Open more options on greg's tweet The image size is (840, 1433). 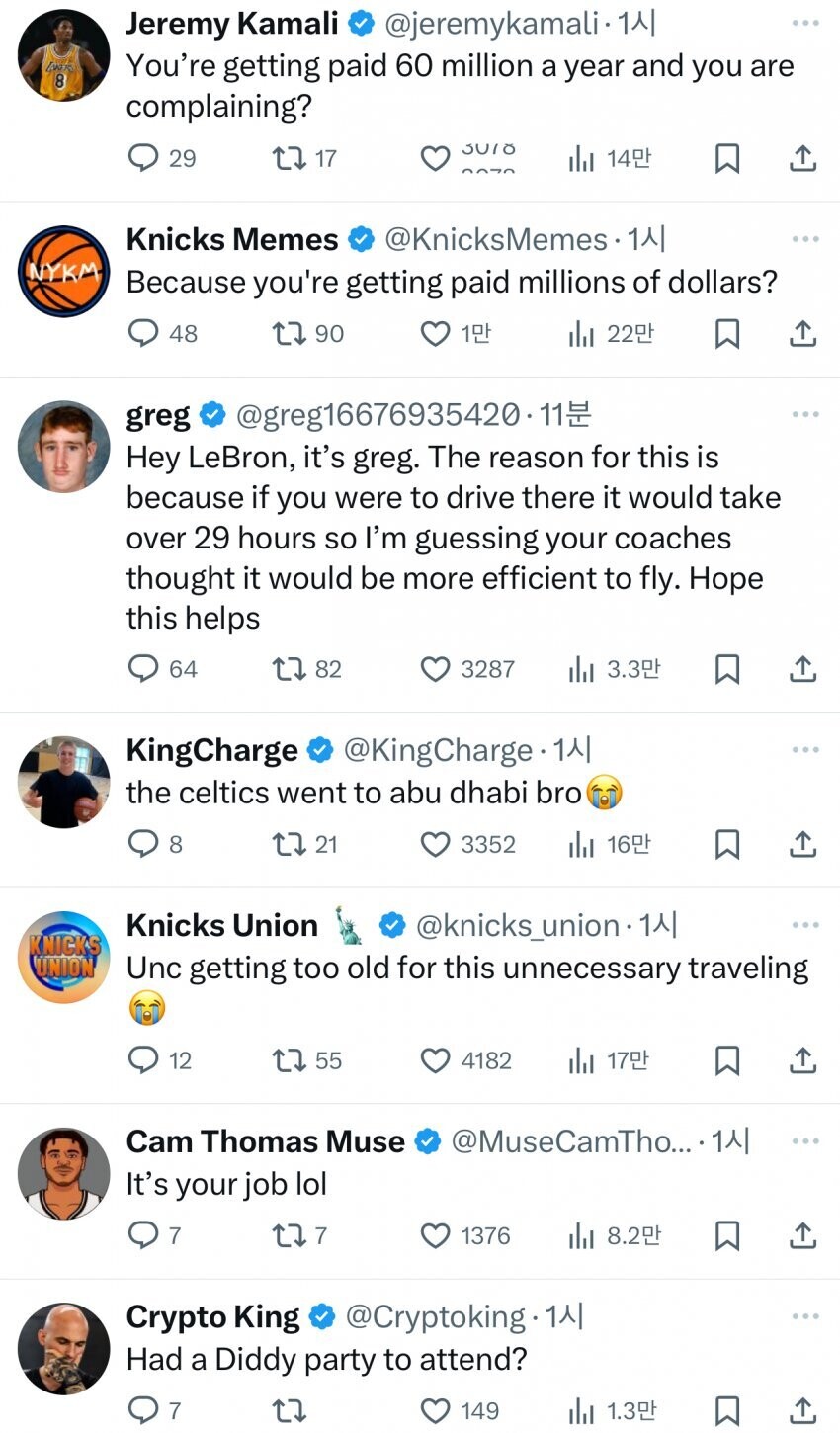coord(805,415)
